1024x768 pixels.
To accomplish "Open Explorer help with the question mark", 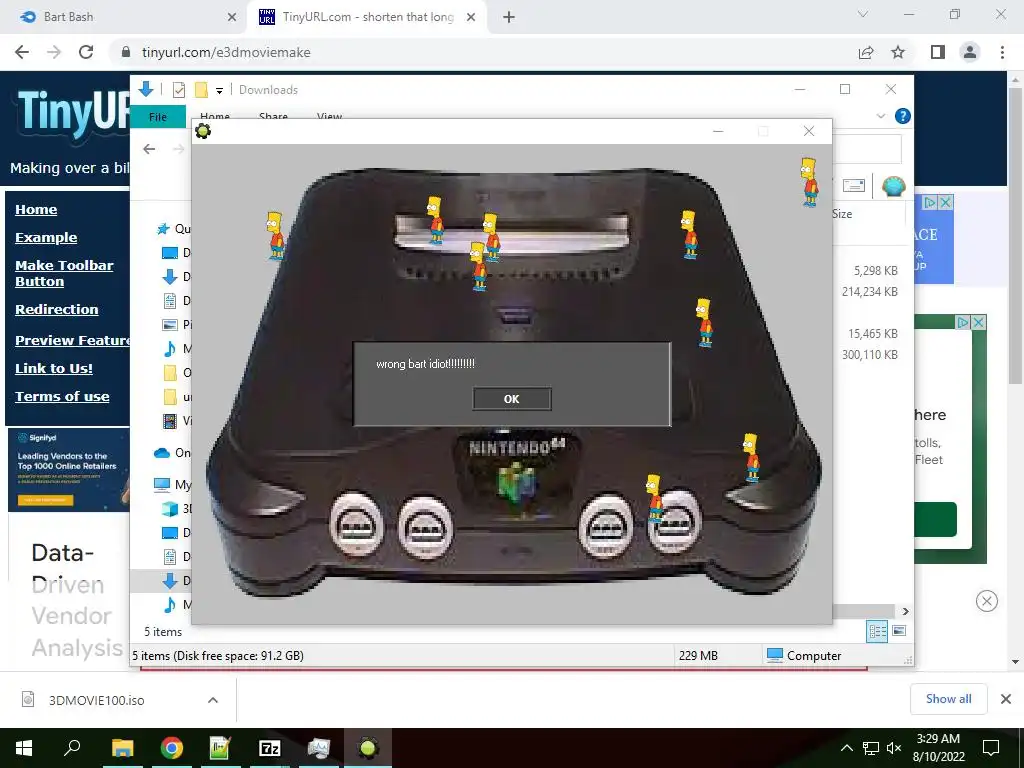I will [x=903, y=116].
